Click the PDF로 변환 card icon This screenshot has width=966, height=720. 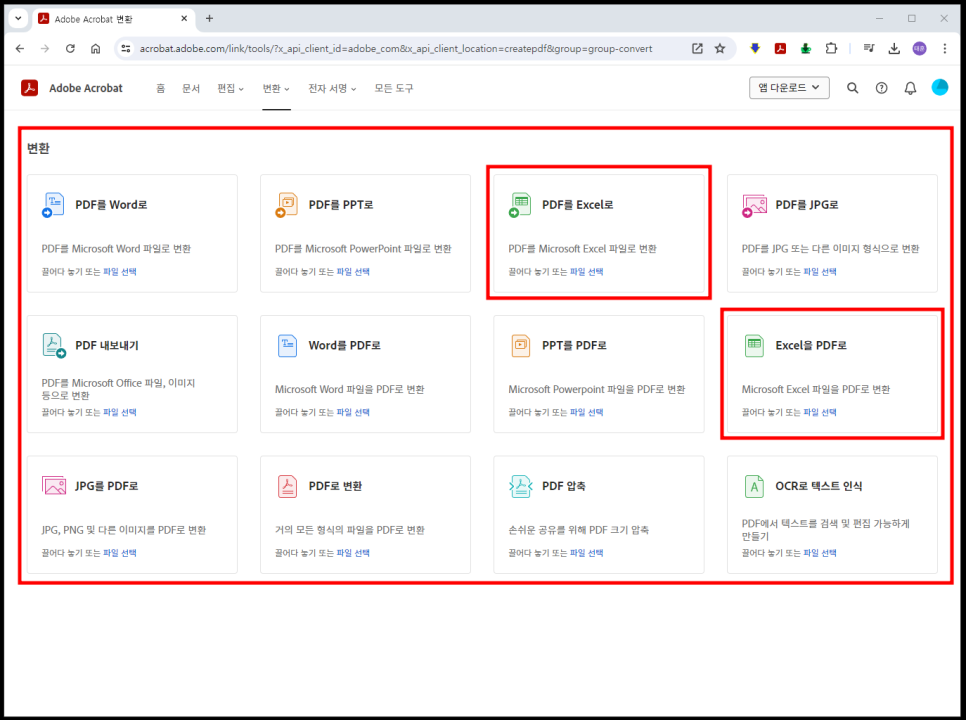click(x=287, y=486)
